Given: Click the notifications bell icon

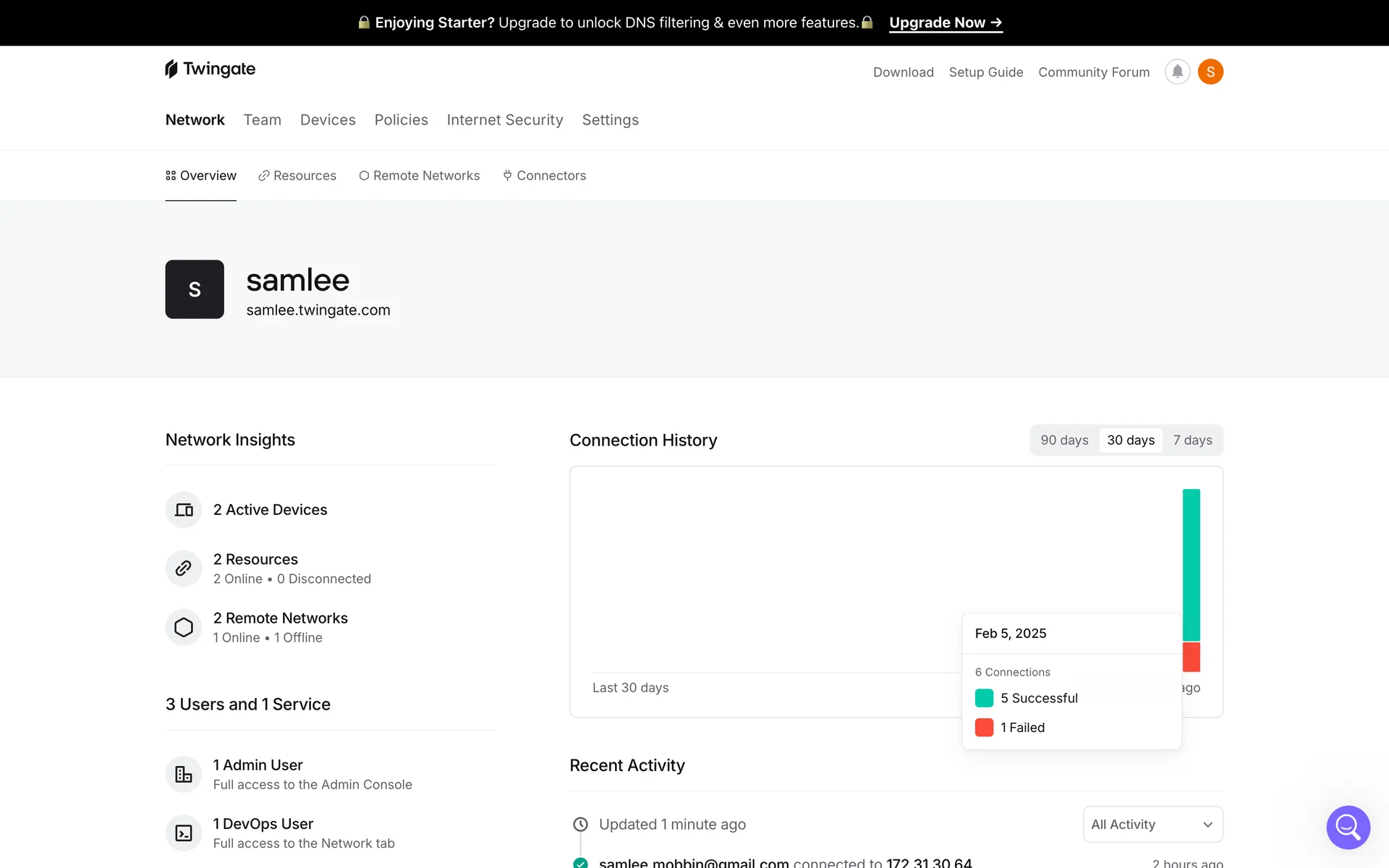Looking at the screenshot, I should [x=1177, y=72].
